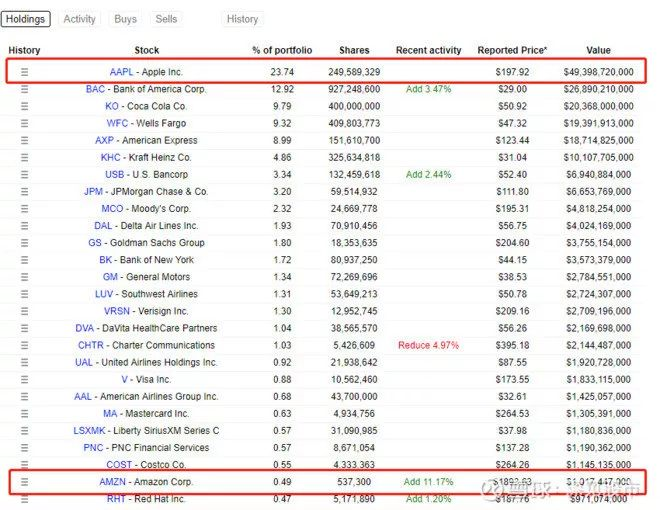Switch to the Sells tab

point(166,19)
